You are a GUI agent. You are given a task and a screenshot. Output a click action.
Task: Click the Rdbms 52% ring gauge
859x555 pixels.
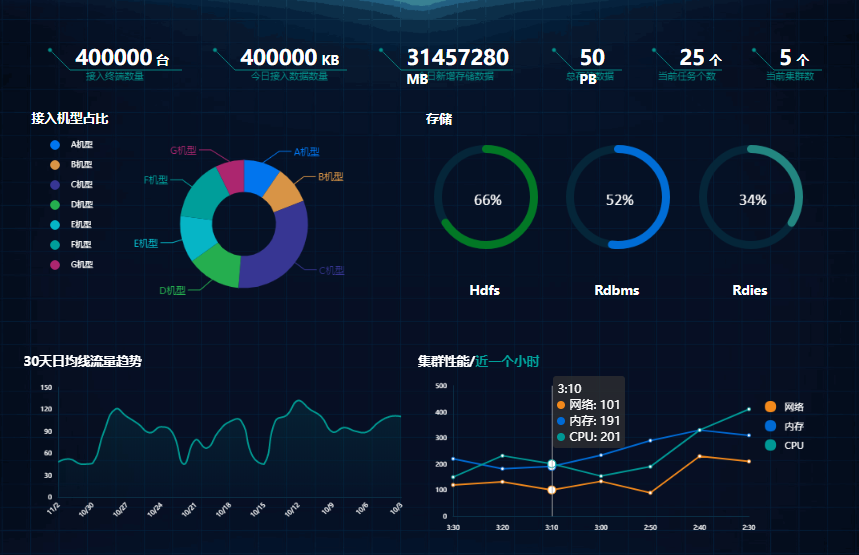618,197
